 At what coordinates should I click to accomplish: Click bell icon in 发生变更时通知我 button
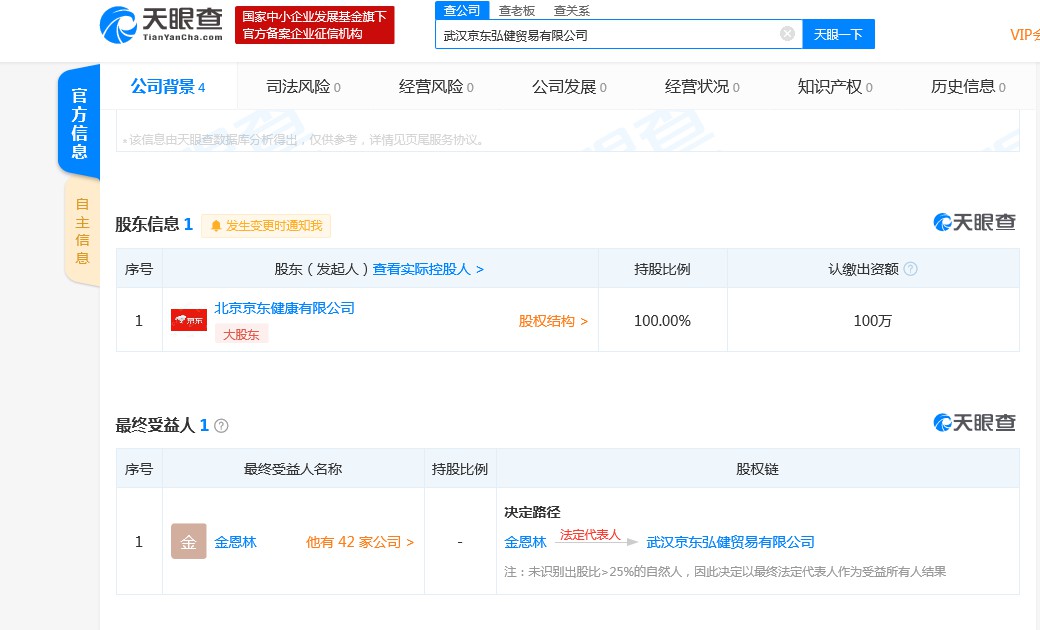click(x=216, y=226)
